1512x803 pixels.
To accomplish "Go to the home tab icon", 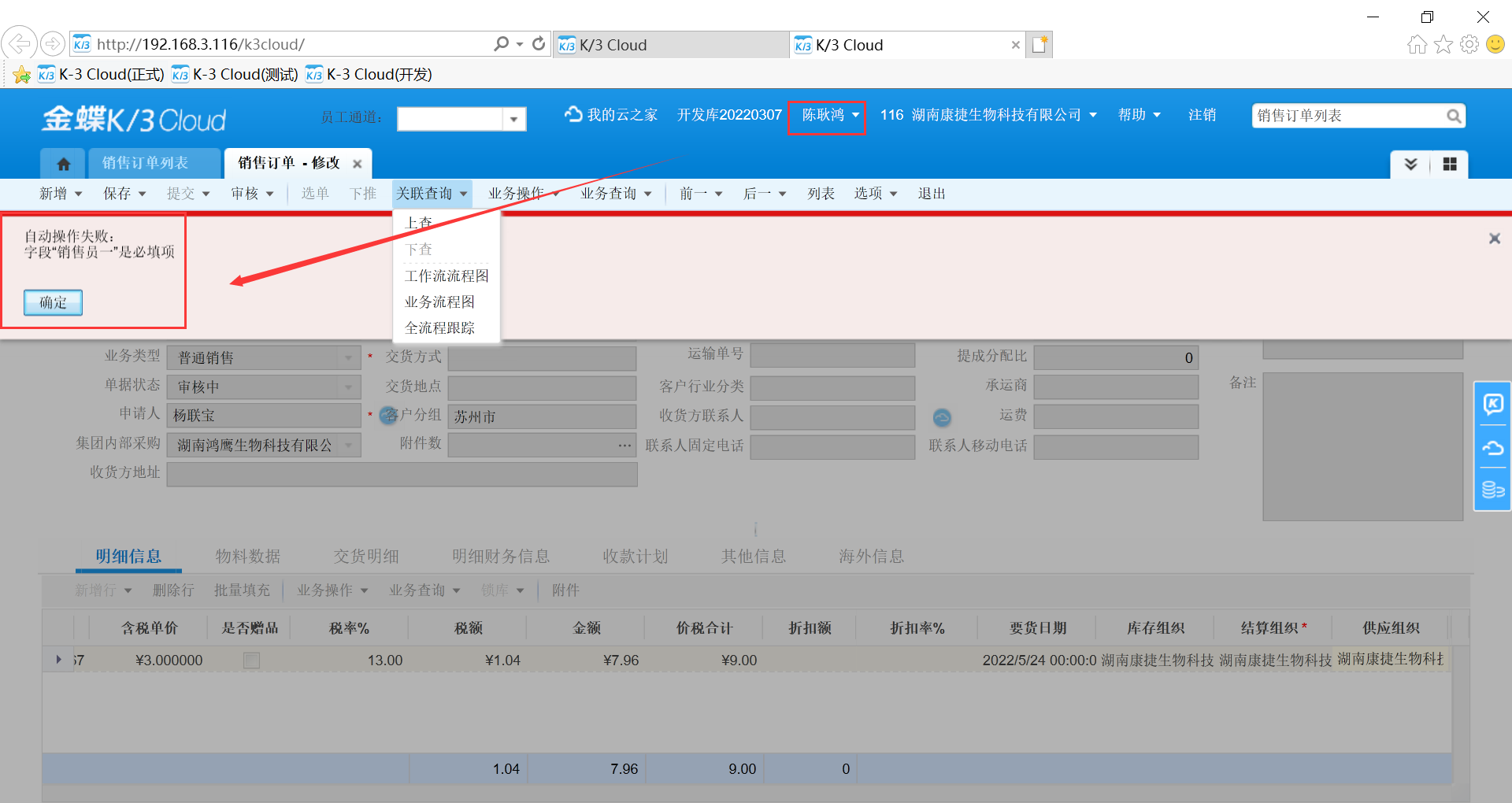I will coord(63,164).
